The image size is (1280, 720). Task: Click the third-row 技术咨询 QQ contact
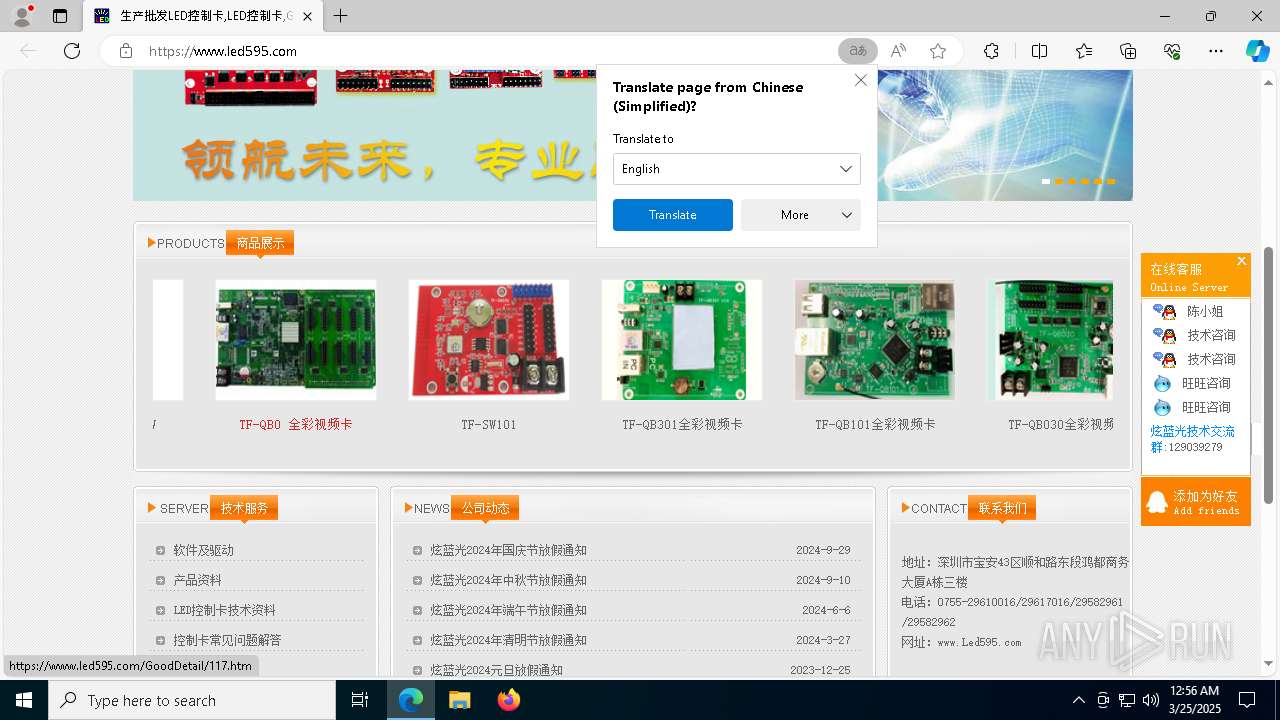point(1195,359)
